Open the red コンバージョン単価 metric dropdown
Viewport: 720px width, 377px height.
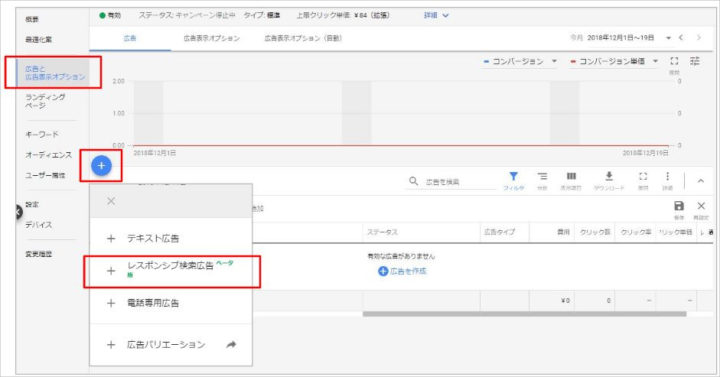tap(614, 61)
